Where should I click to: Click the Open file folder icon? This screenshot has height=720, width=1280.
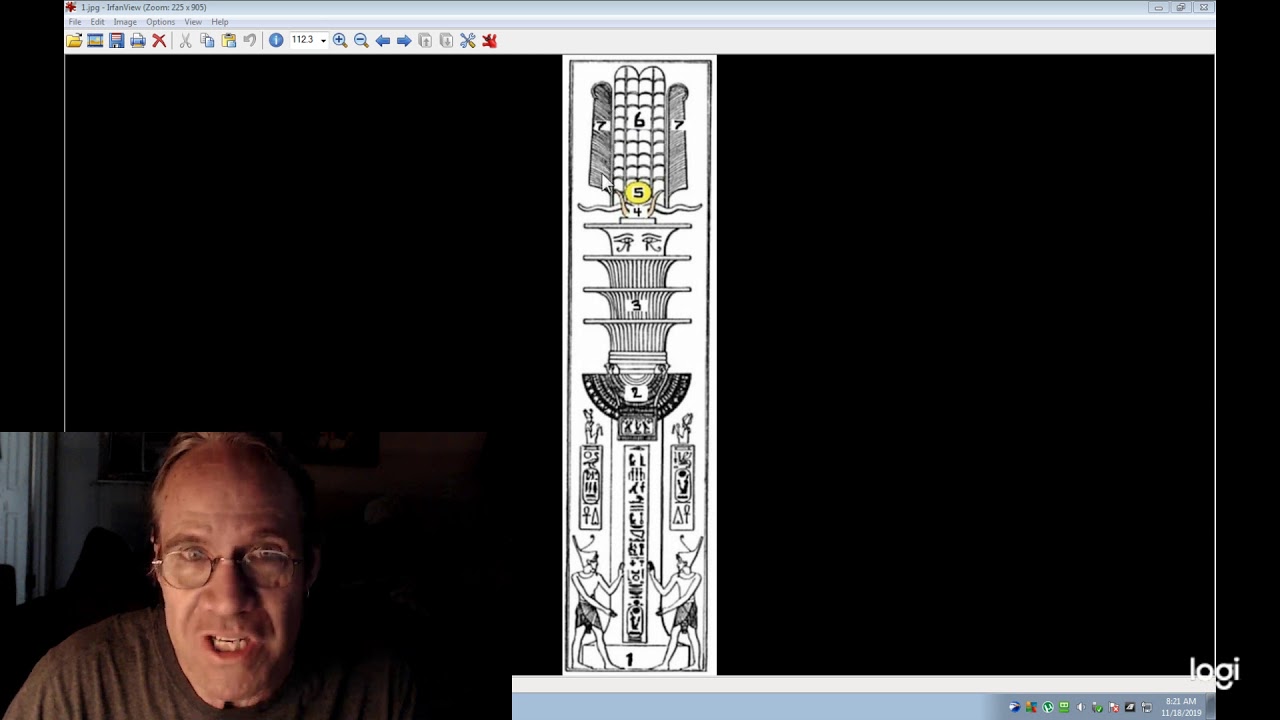[74, 40]
